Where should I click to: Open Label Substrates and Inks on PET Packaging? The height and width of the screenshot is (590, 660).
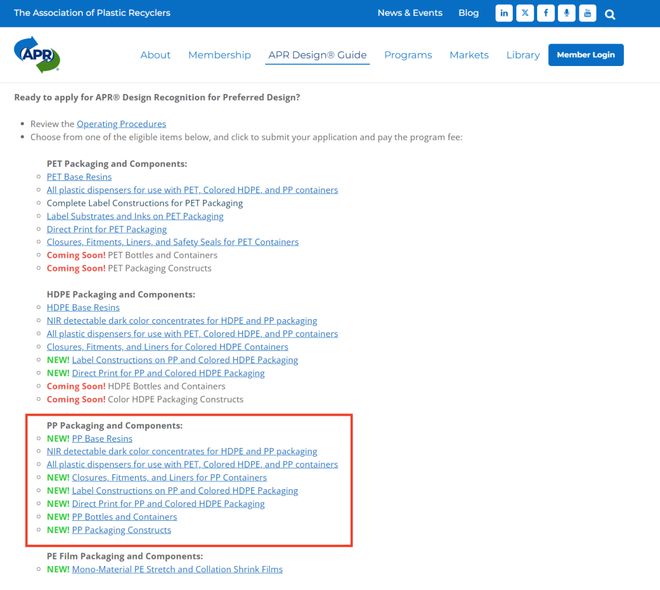135,216
